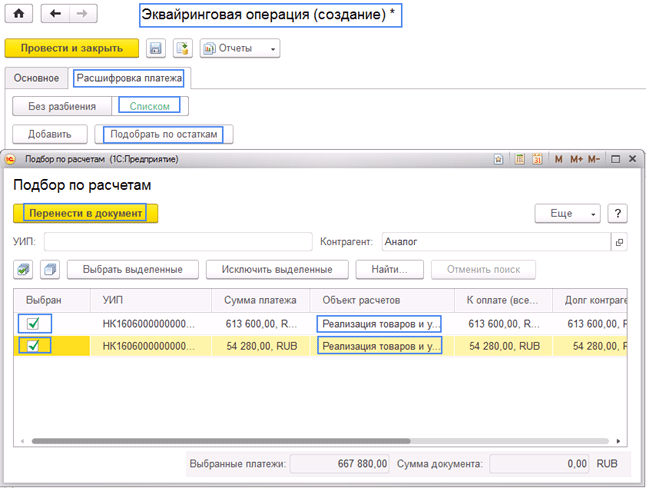646x488 pixels.
Task: Open the Расшифровка платежа tab
Action: point(130,78)
